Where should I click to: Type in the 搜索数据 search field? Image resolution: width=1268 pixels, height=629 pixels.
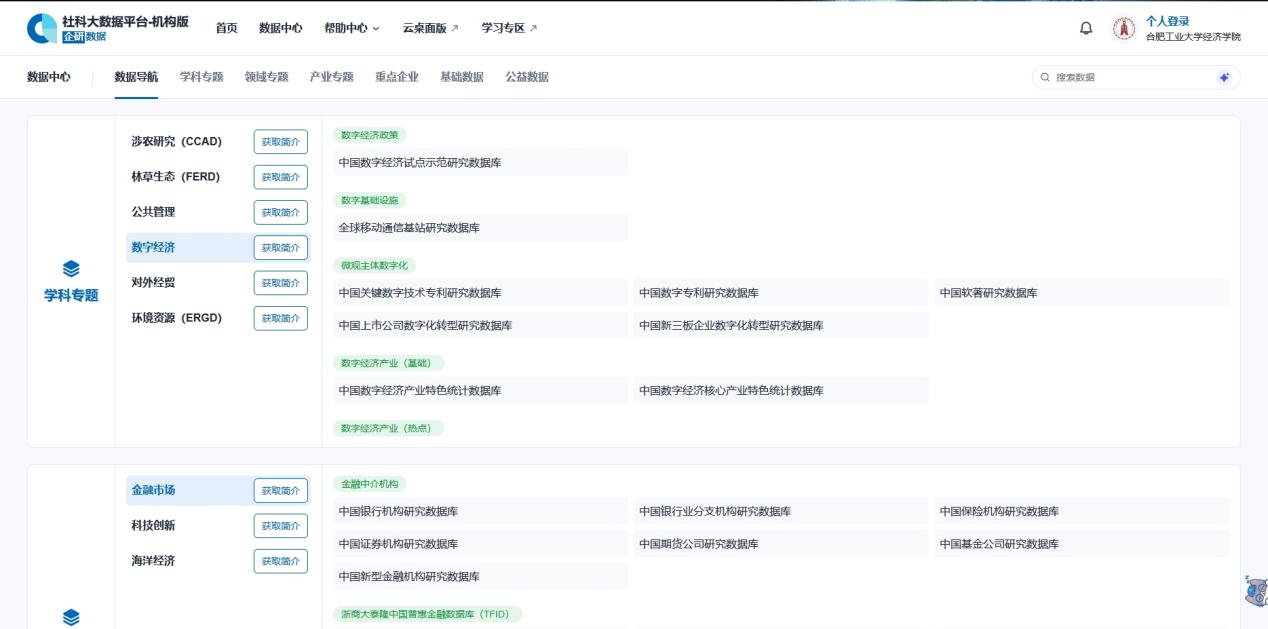tap(1130, 78)
